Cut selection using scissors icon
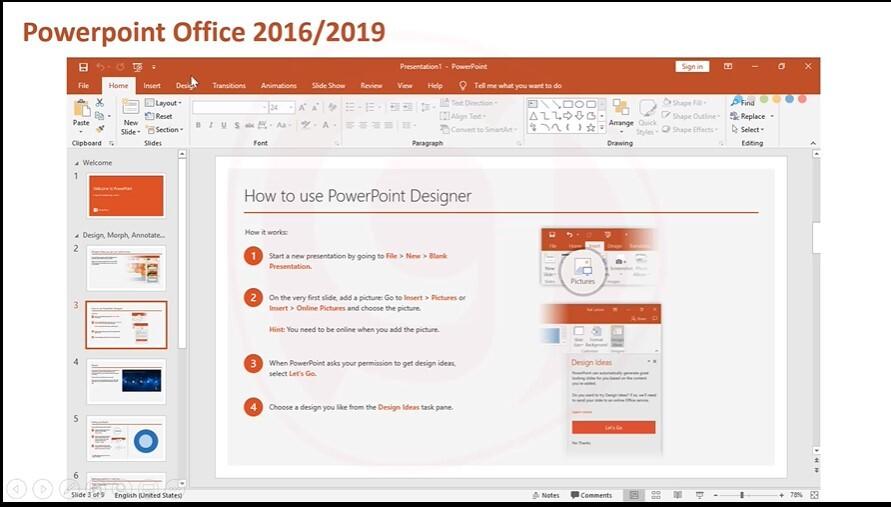This screenshot has width=891, height=507. 100,103
